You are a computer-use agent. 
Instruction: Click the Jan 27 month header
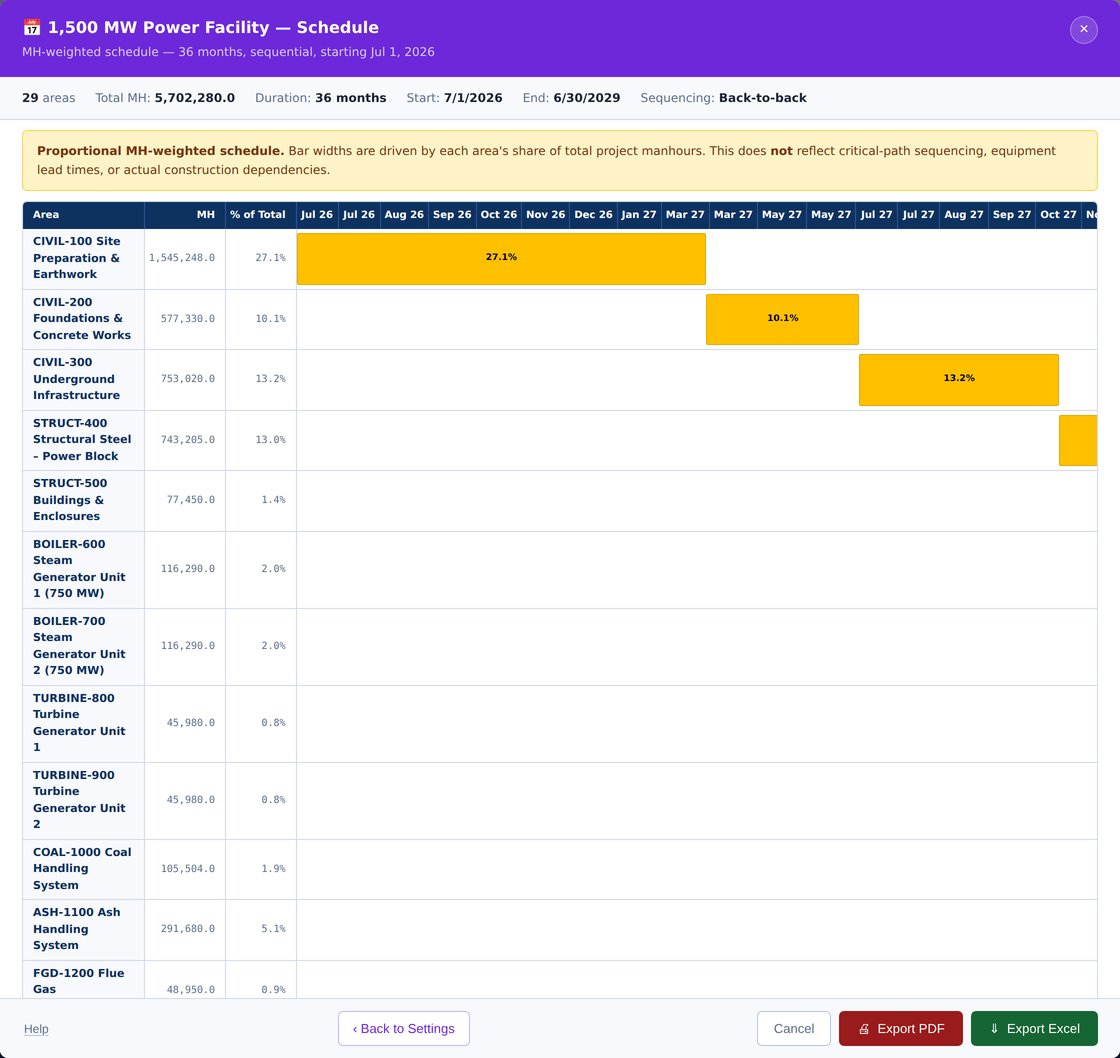(639, 214)
